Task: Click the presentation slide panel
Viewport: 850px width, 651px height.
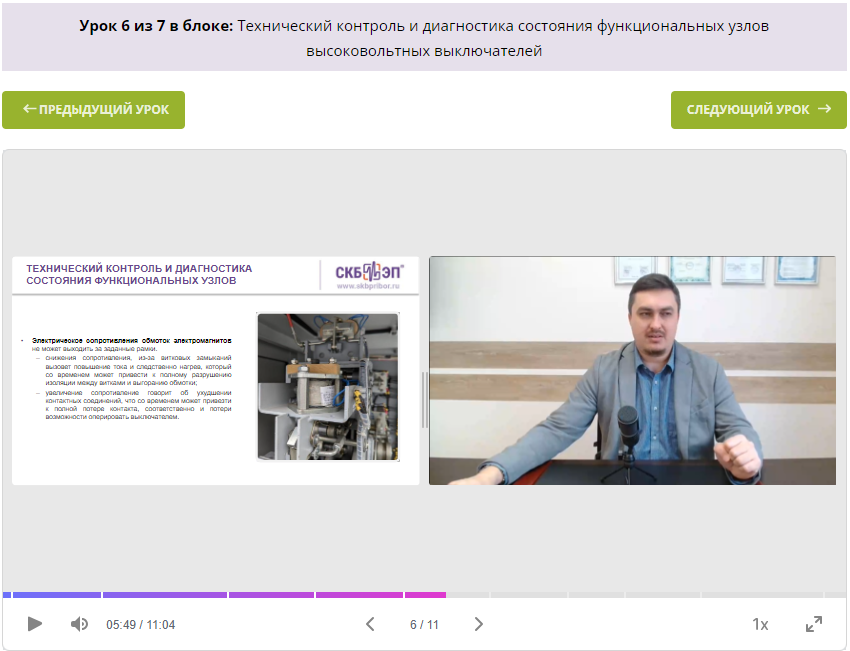Action: 216,371
